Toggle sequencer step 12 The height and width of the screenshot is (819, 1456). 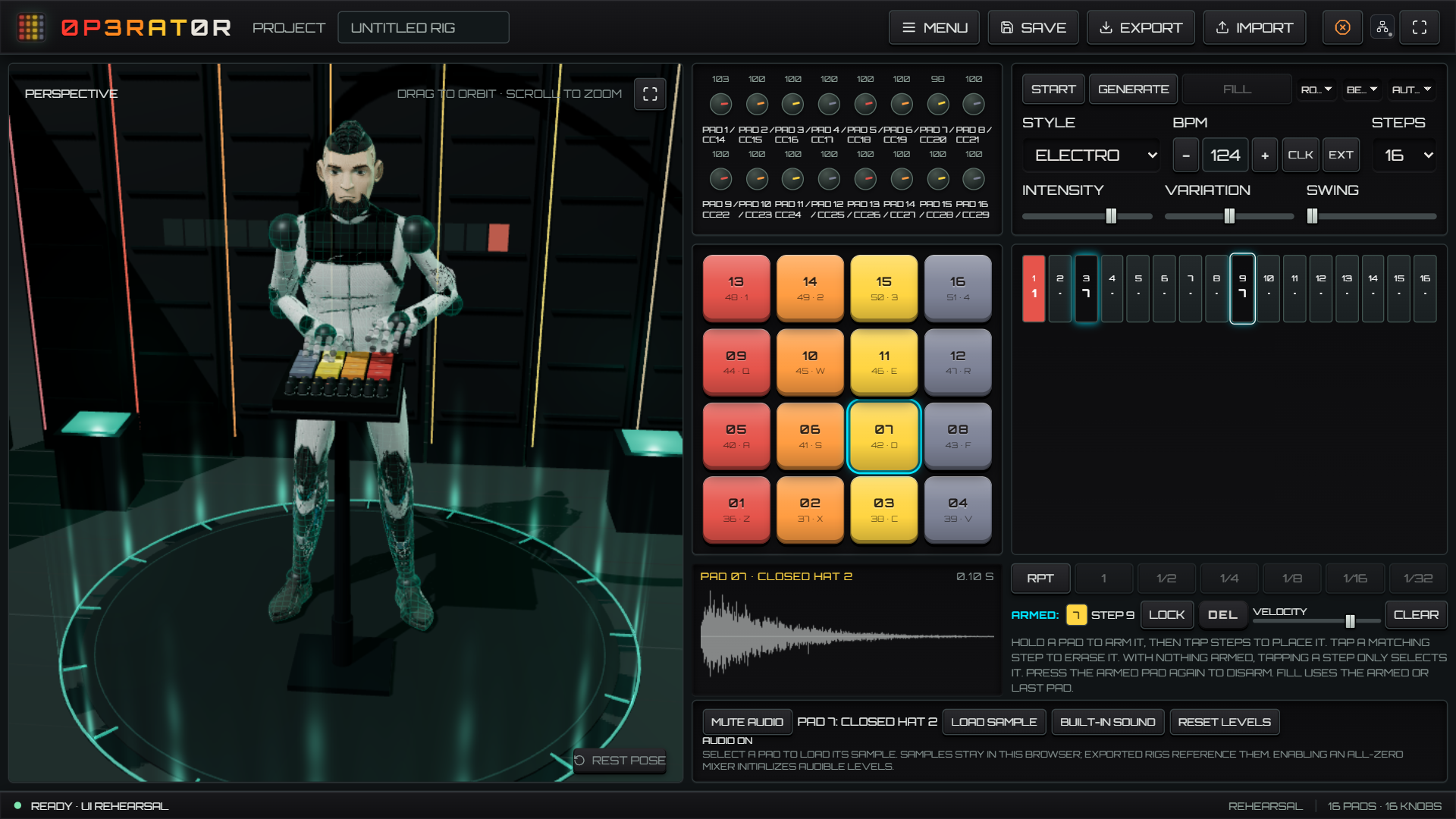(x=1321, y=288)
